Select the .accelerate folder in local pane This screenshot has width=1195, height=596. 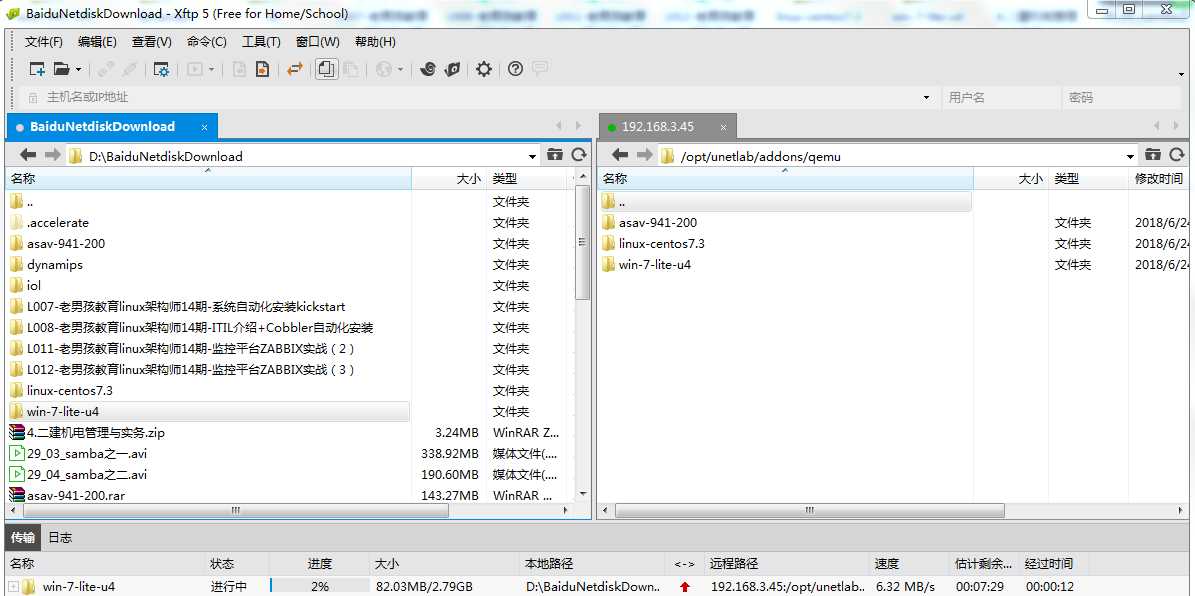58,223
